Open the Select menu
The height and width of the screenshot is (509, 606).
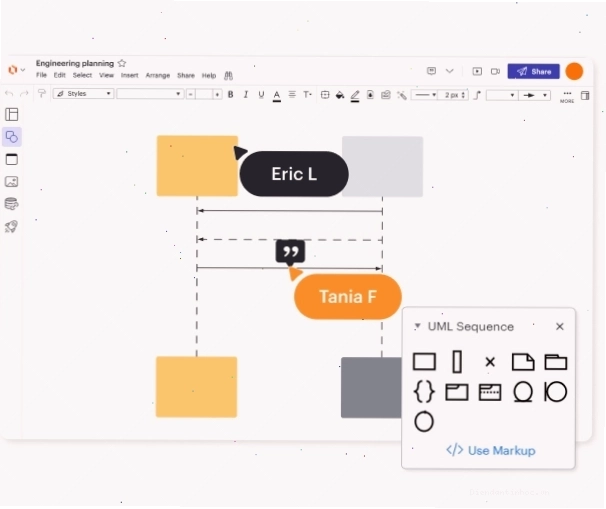click(x=82, y=75)
